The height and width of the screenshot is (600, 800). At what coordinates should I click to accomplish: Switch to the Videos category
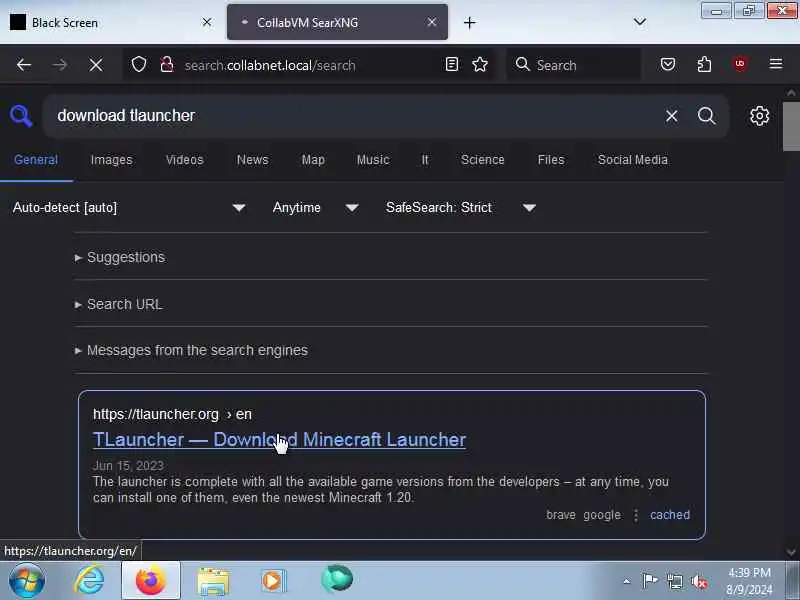pyautogui.click(x=184, y=160)
